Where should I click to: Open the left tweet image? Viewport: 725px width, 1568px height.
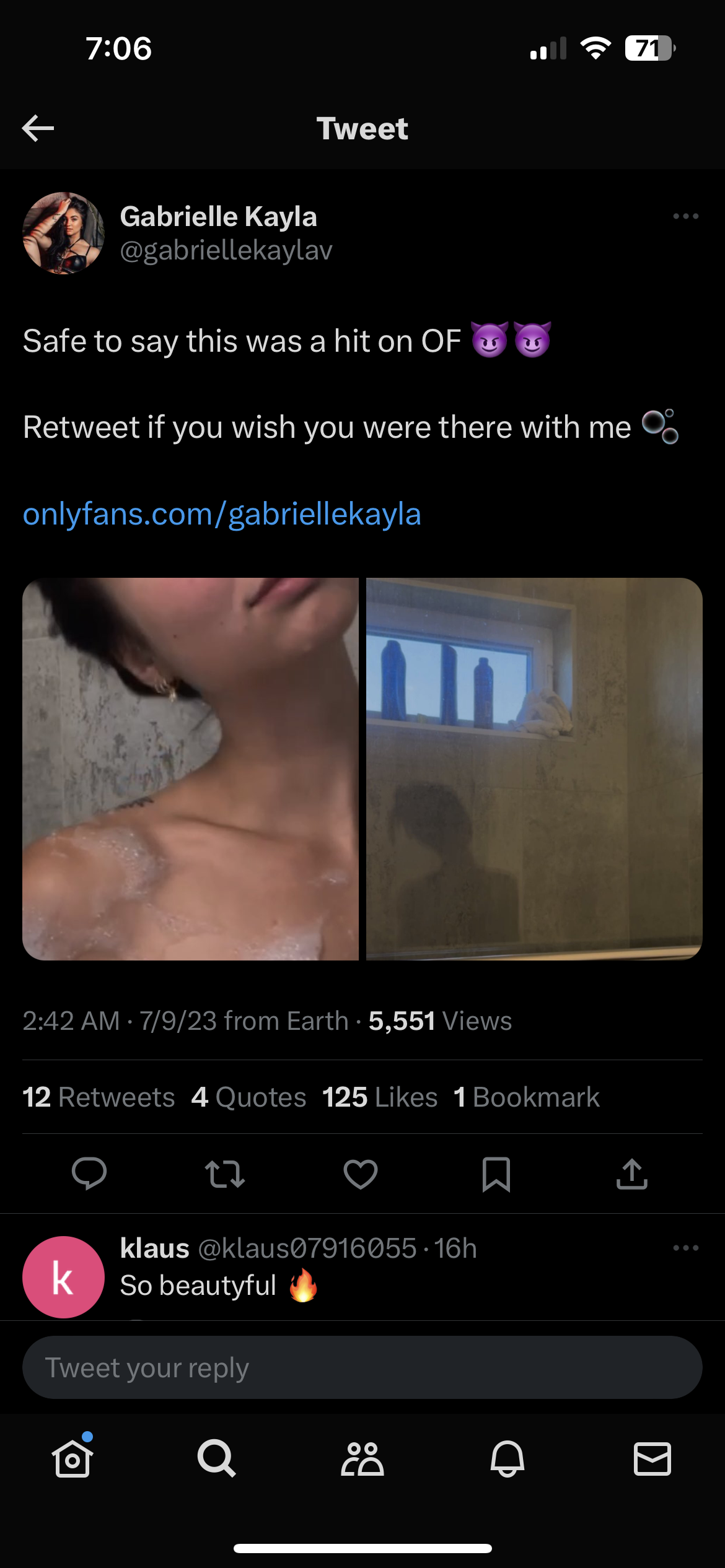190,769
